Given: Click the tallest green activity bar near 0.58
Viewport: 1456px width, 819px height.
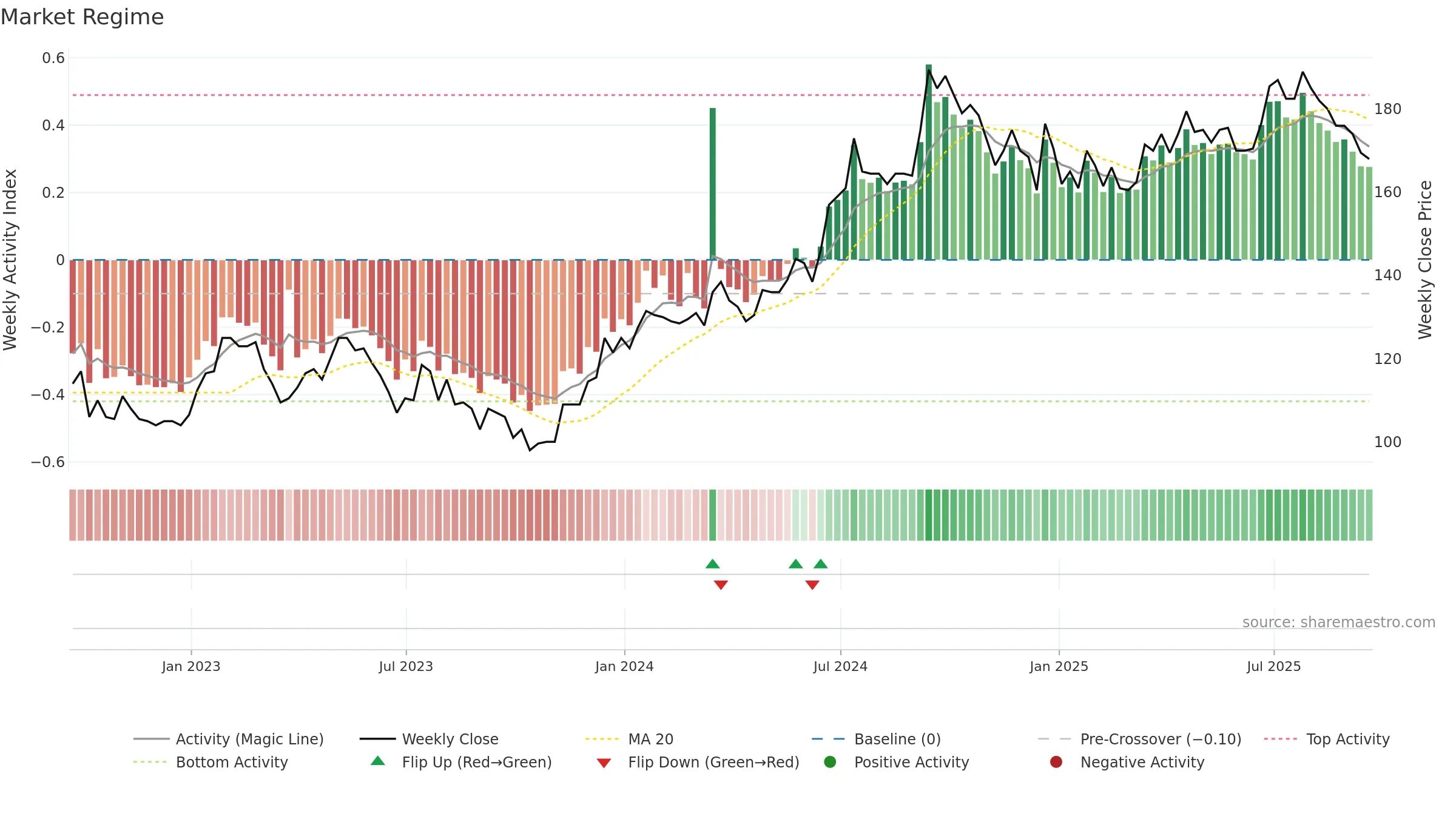Looking at the screenshot, I should coord(929,162).
